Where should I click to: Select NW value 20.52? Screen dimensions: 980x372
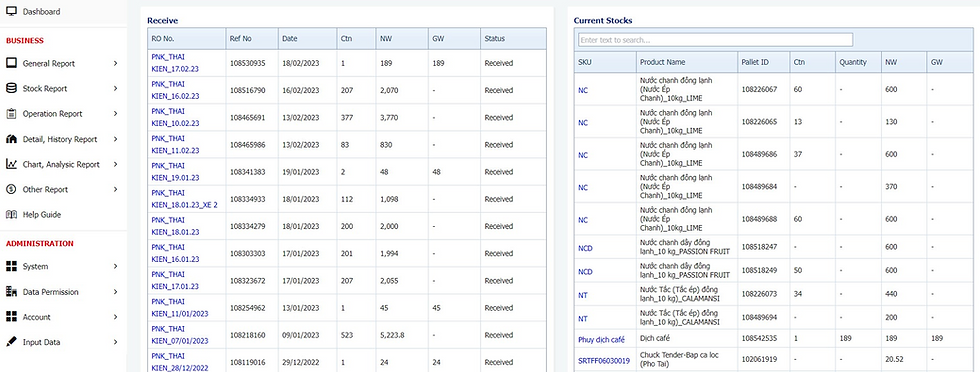[x=894, y=359]
